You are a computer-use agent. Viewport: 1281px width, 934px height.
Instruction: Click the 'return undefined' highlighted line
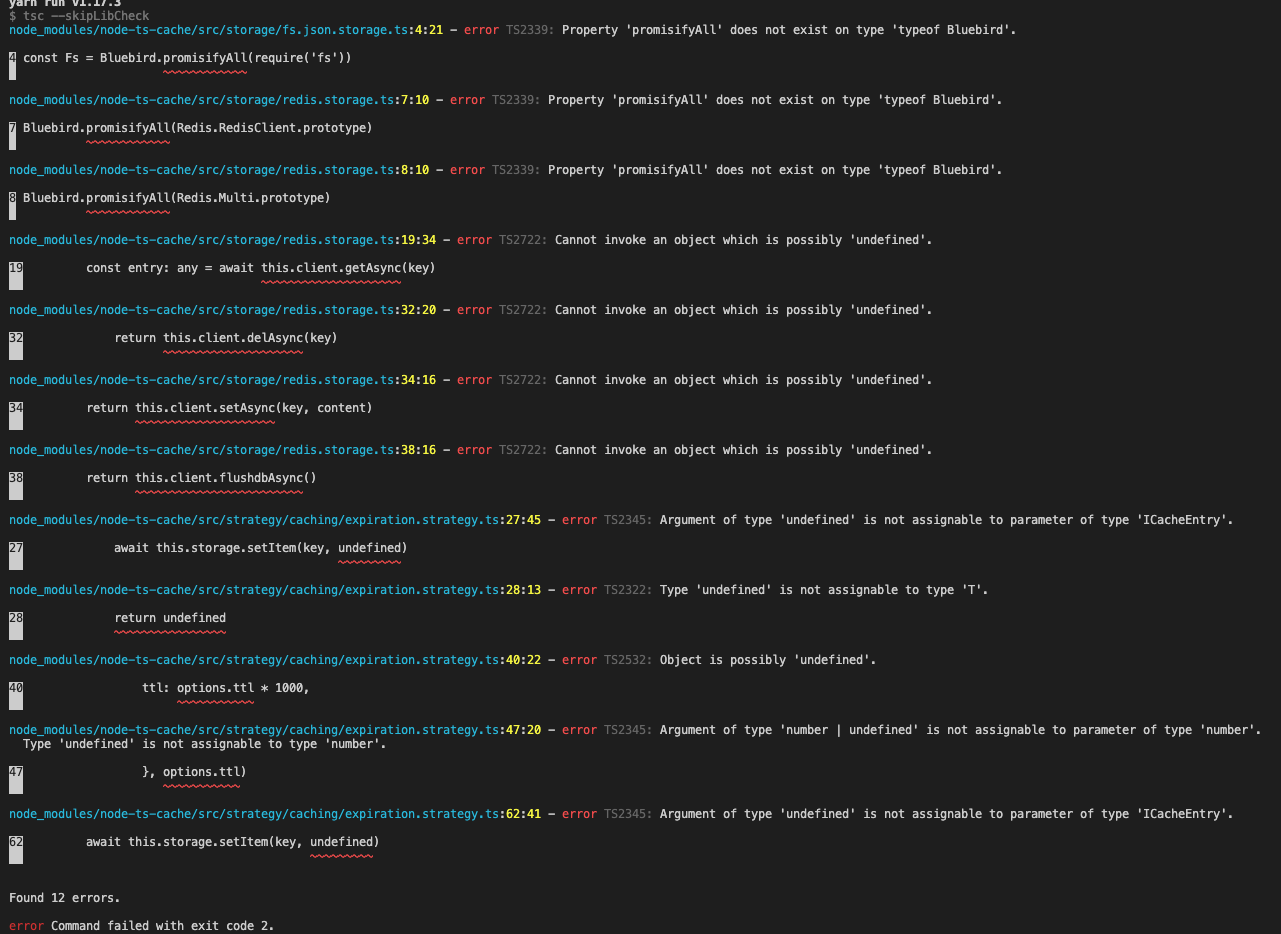(x=170, y=617)
